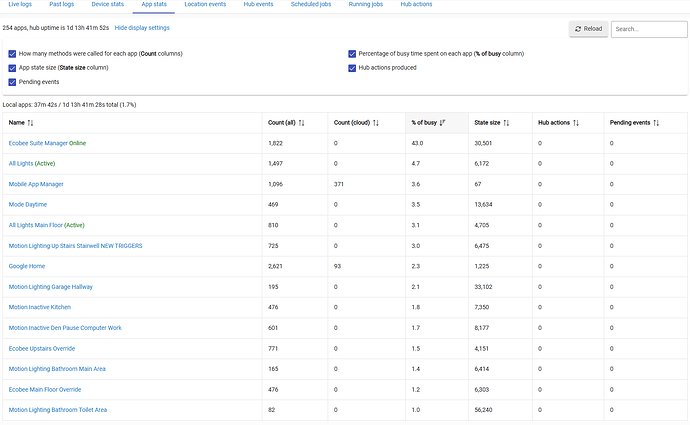Uncheck the Count columns checkbox
This screenshot has height=425, width=690.
pos(12,53)
